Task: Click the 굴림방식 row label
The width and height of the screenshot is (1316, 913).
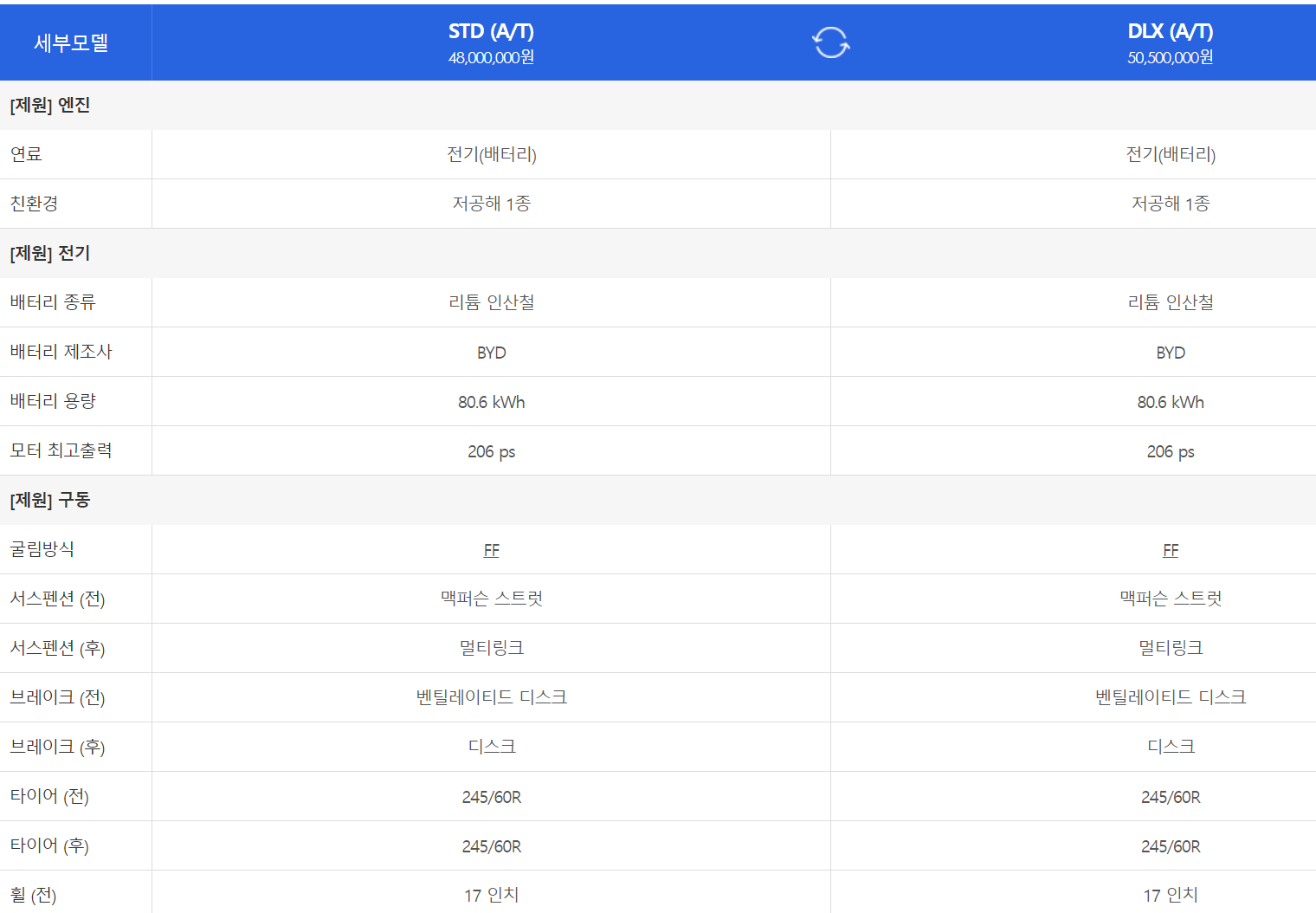Action: tap(42, 549)
